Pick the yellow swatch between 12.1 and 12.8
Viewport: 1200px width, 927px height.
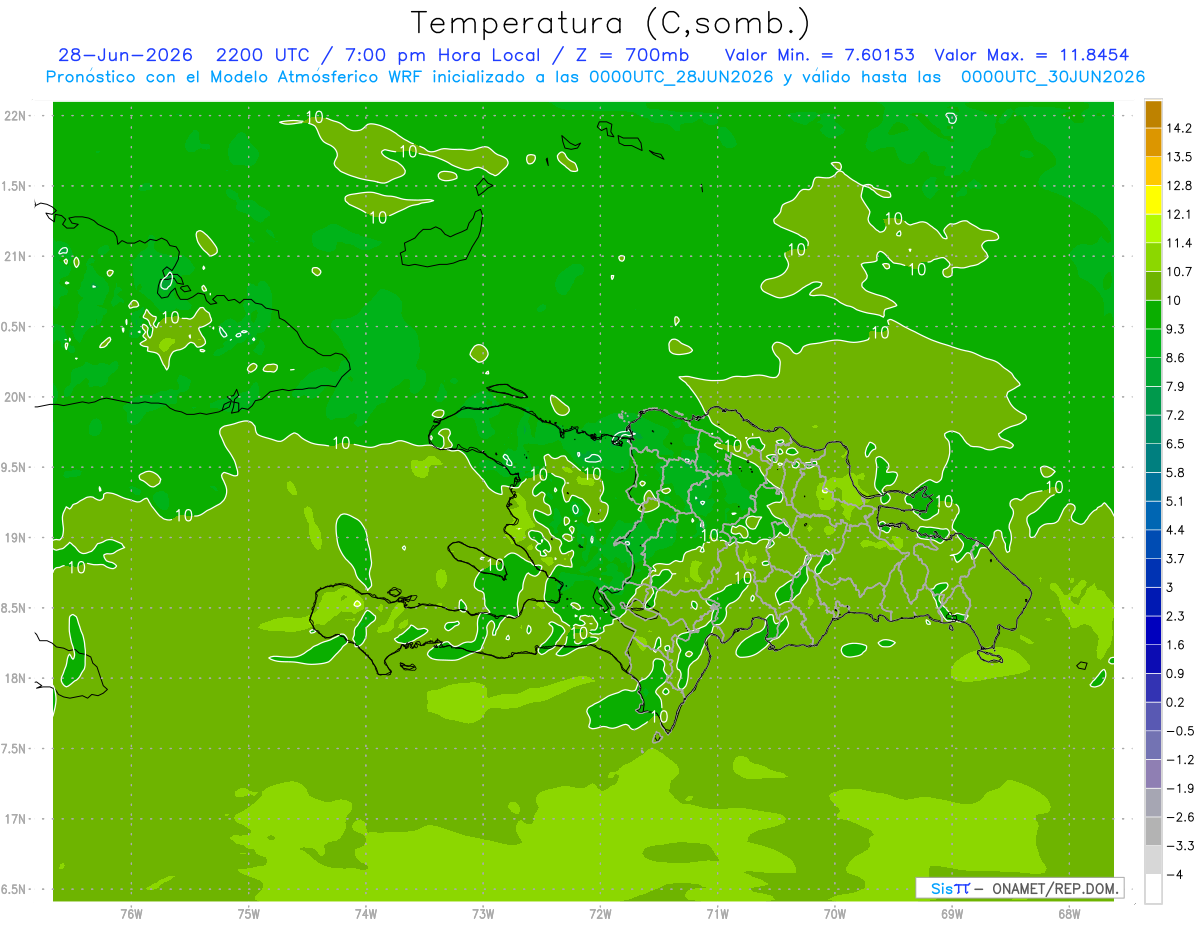1153,200
